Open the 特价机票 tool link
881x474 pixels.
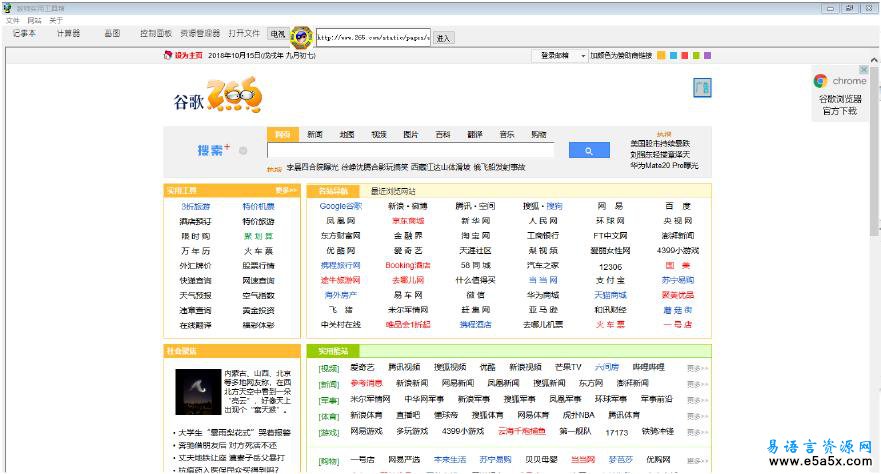coord(258,207)
